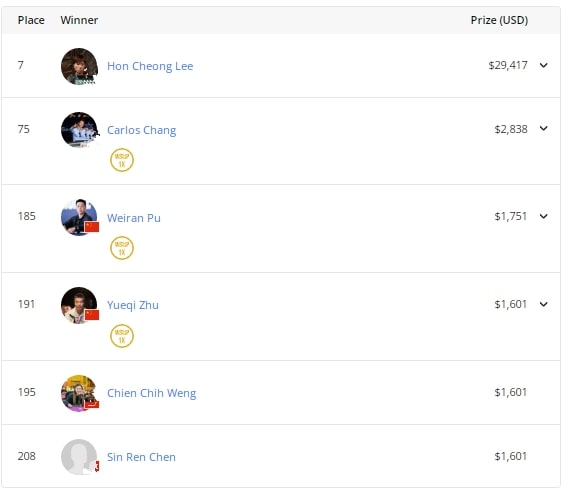
Task: Click Yueqi Zhu's WSOP 1X bracelet badge
Action: [x=122, y=336]
